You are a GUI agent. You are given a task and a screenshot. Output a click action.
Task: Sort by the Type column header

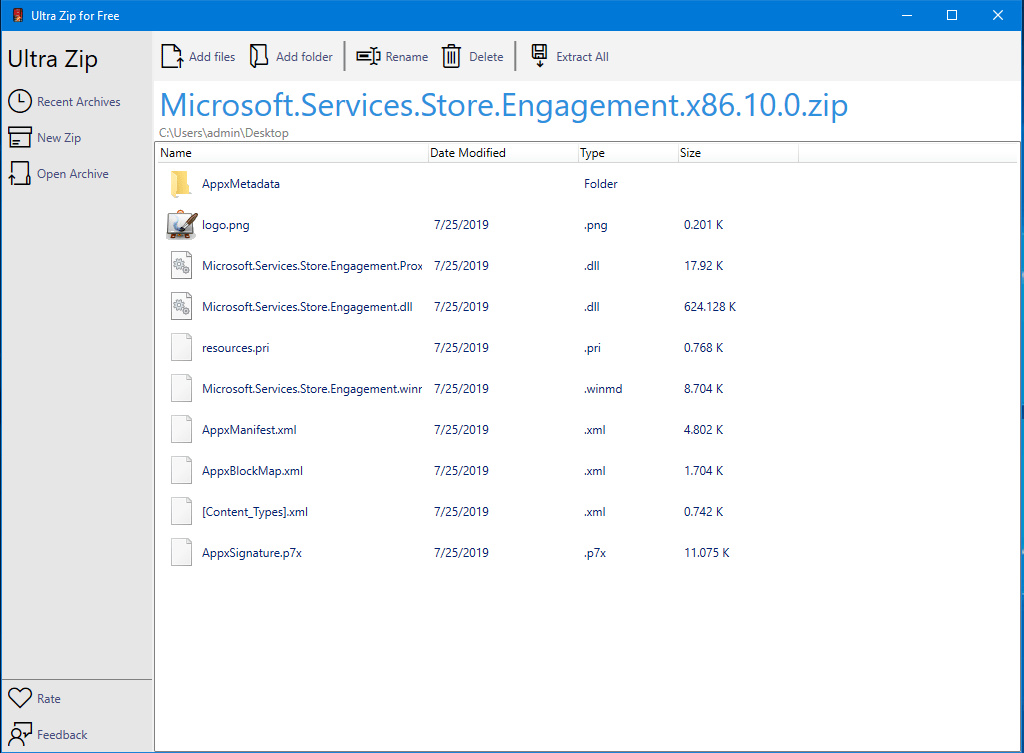click(x=628, y=153)
